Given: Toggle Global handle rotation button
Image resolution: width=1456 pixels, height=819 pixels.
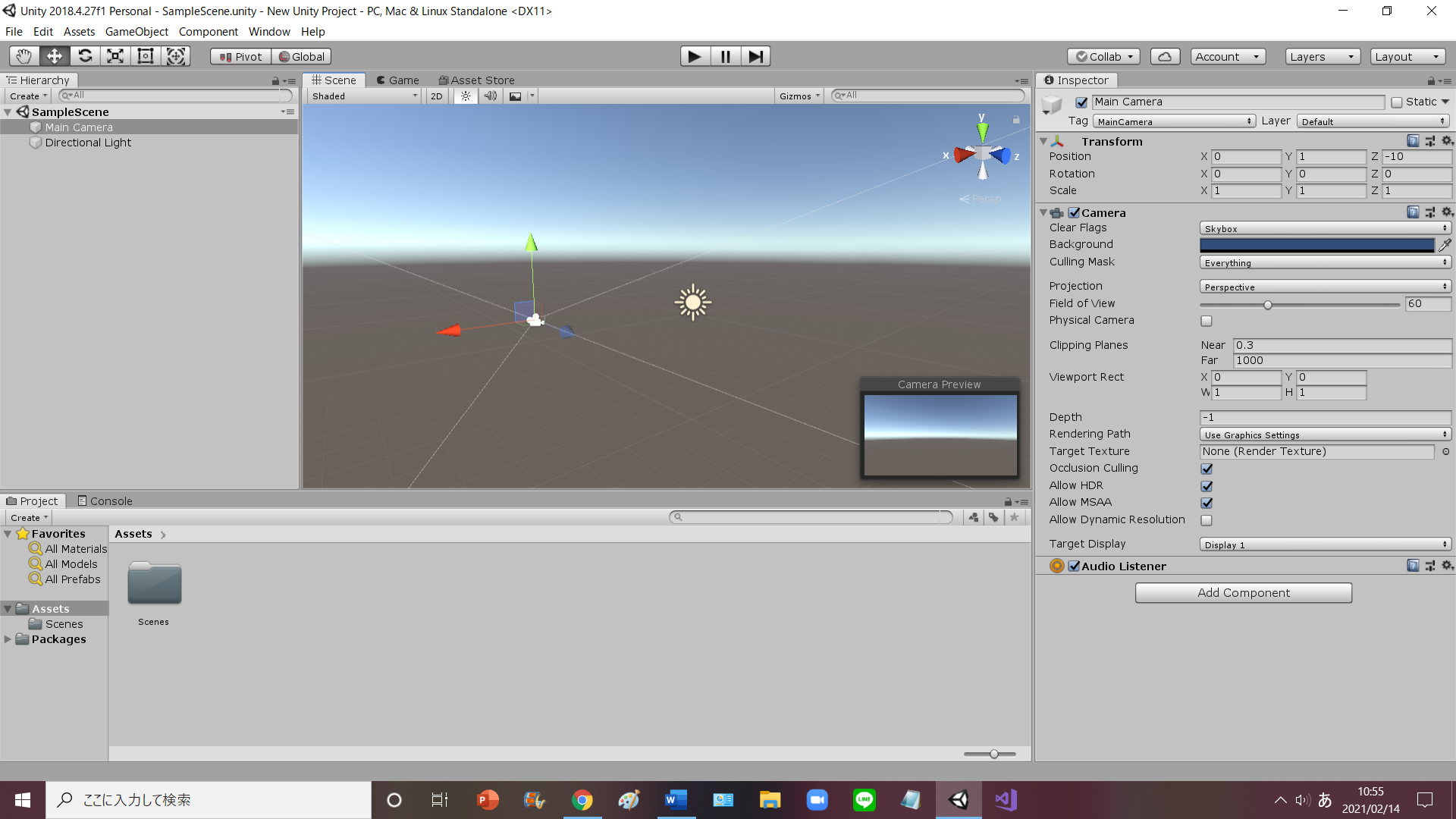Looking at the screenshot, I should click(x=301, y=57).
